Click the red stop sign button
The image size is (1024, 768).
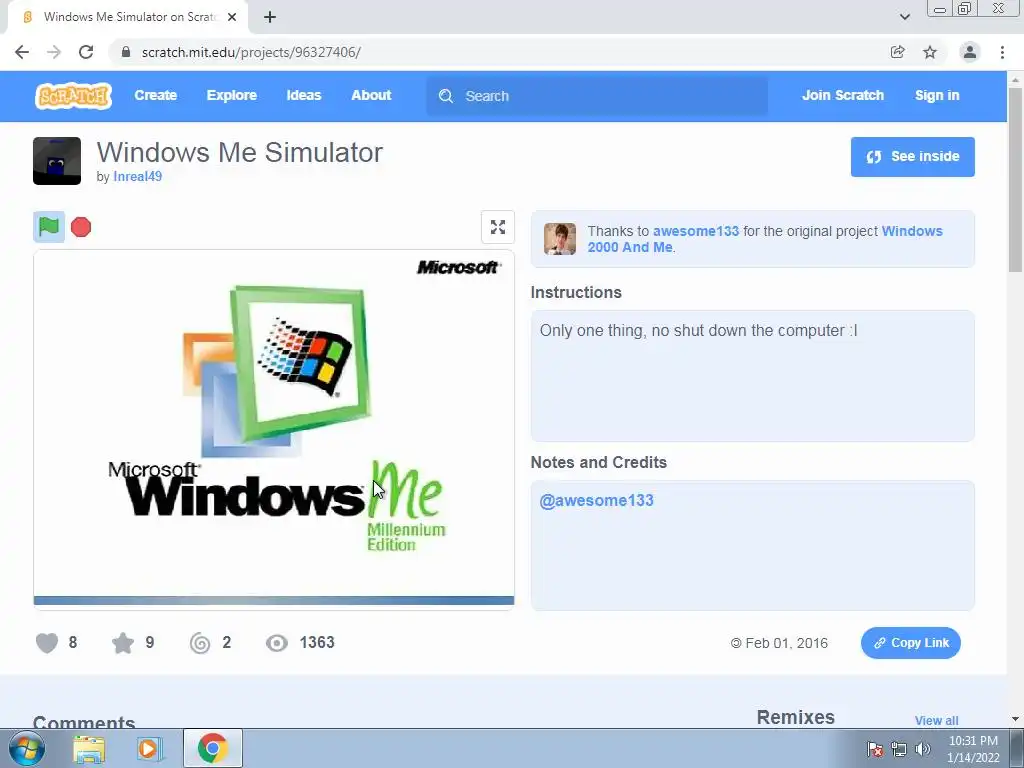click(81, 227)
